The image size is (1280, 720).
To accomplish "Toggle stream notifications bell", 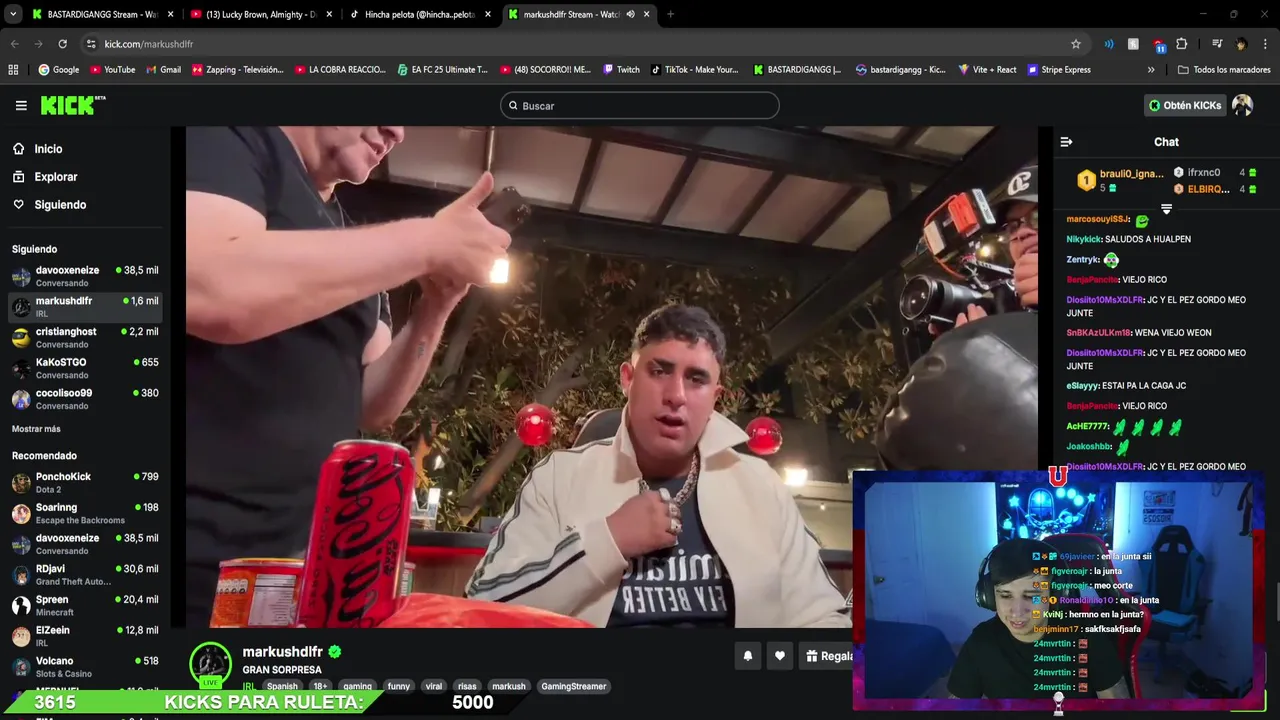I will [x=747, y=656].
